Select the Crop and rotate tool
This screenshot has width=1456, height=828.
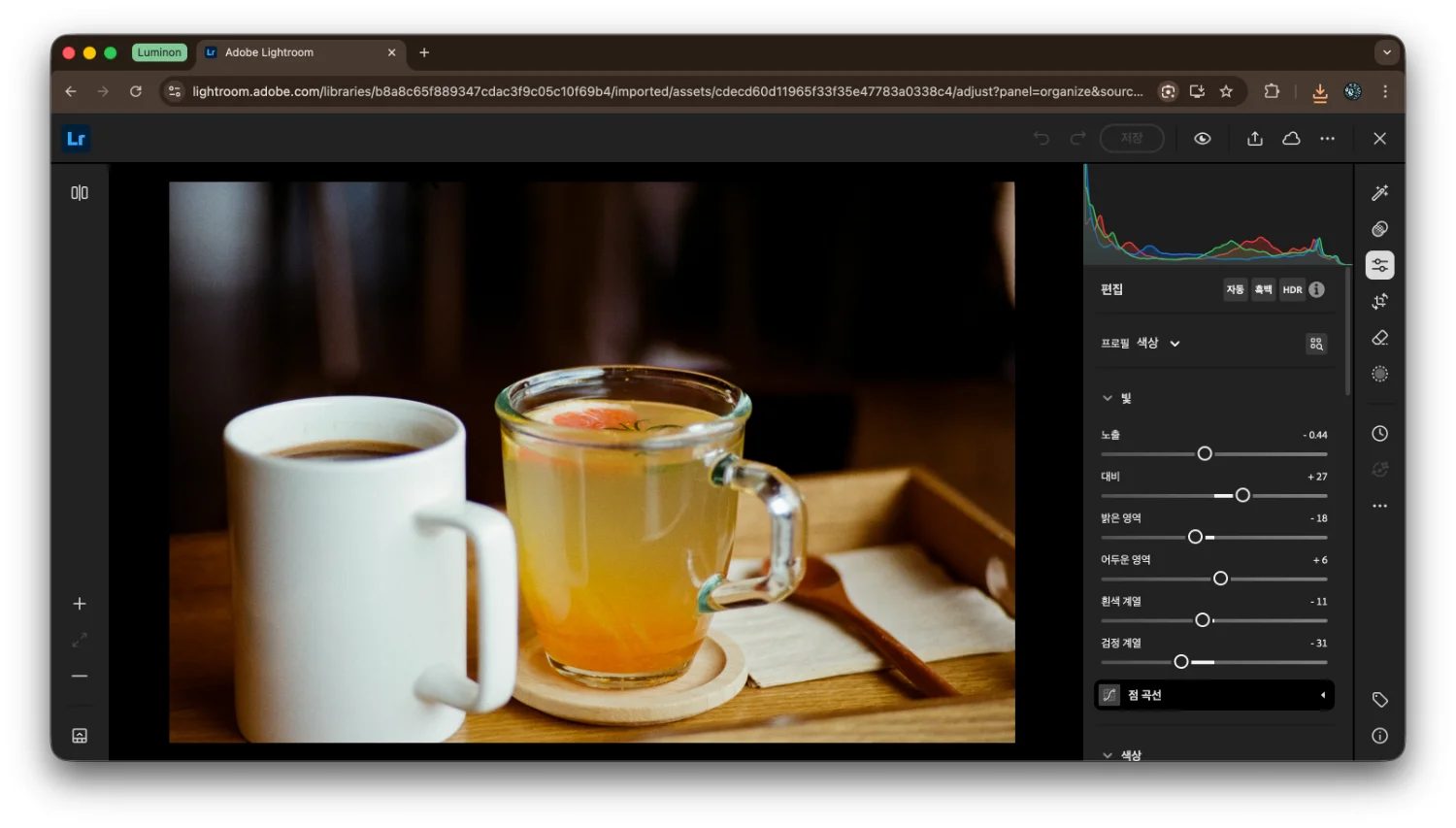[1379, 302]
